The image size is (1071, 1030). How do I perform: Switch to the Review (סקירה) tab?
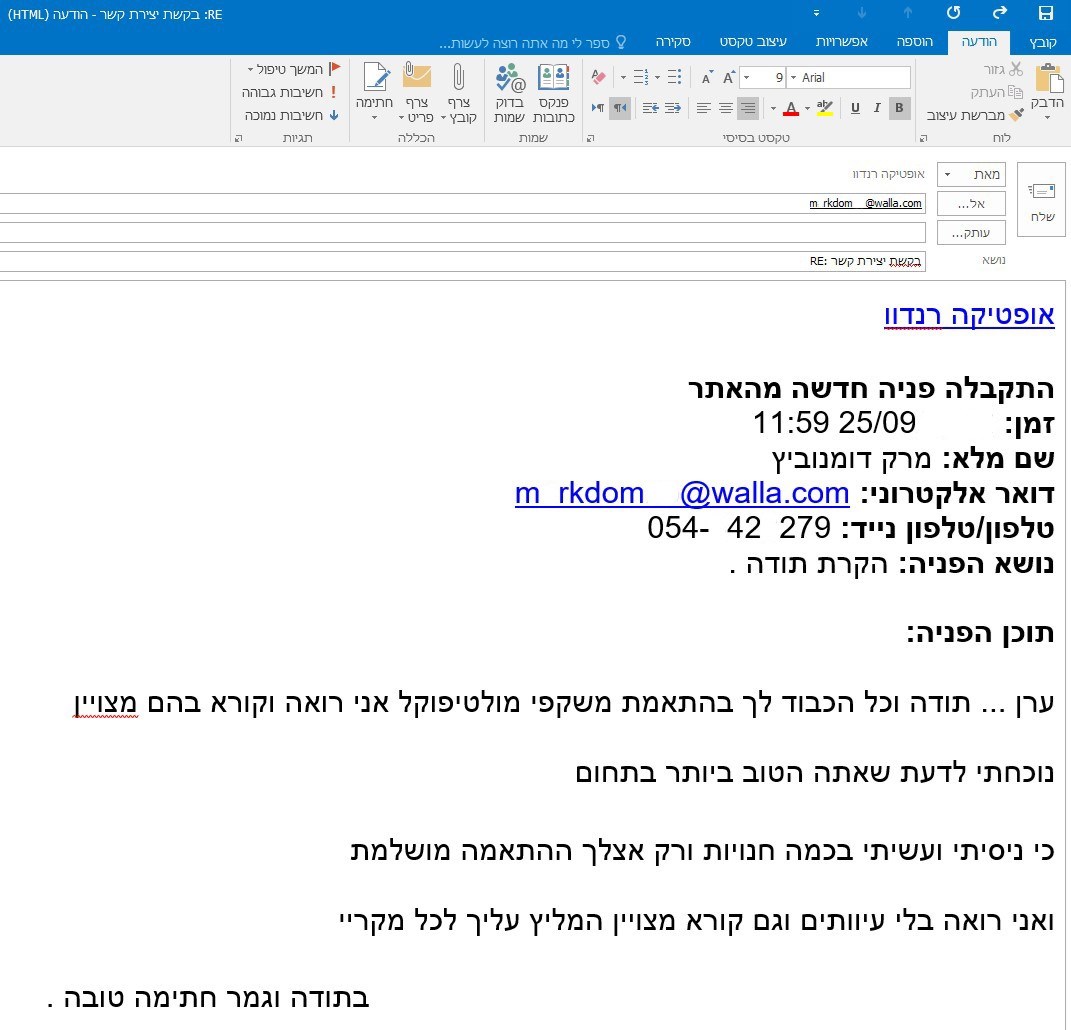pyautogui.click(x=673, y=42)
